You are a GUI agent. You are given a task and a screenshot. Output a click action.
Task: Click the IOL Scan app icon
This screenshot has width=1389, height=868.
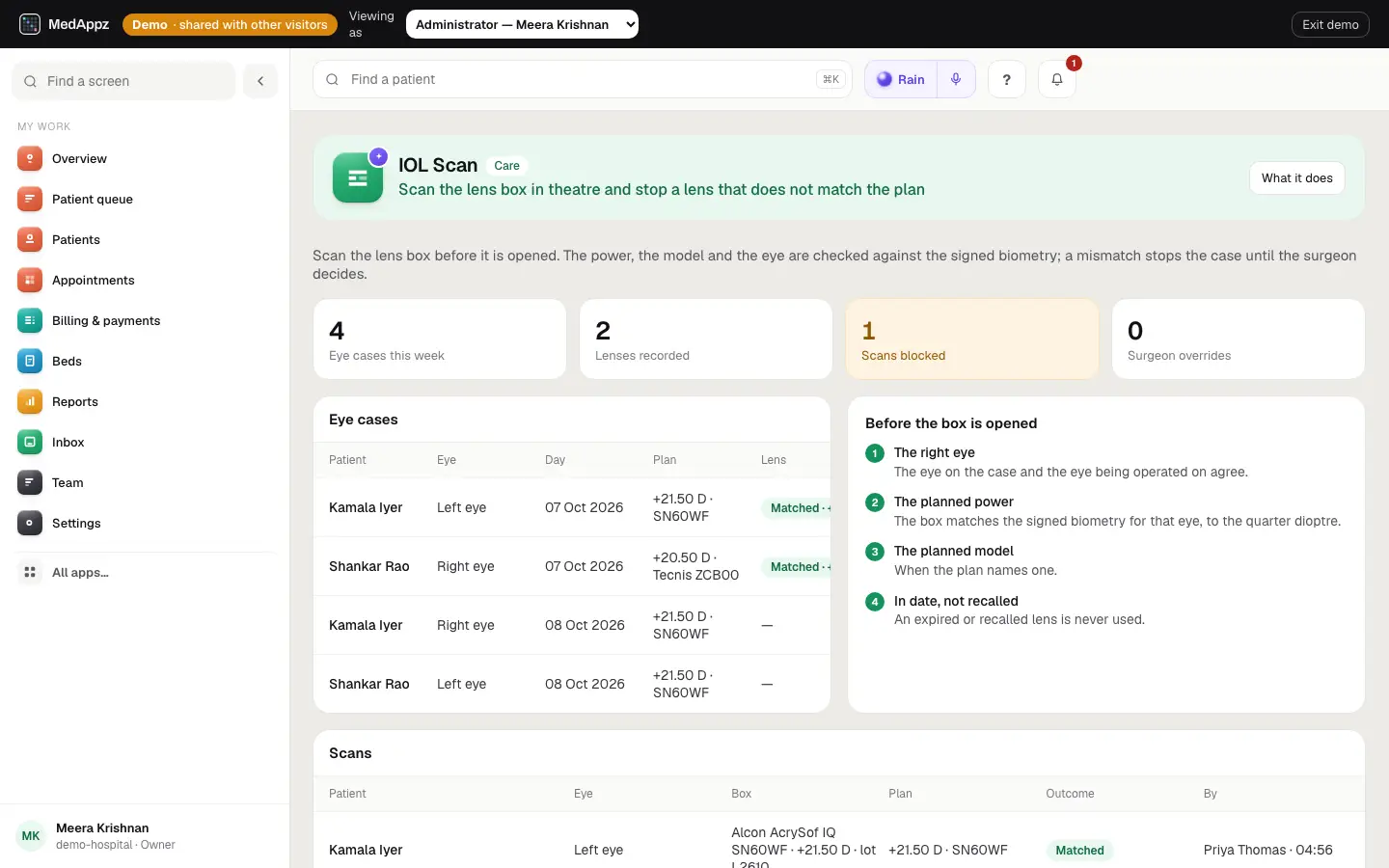[358, 177]
